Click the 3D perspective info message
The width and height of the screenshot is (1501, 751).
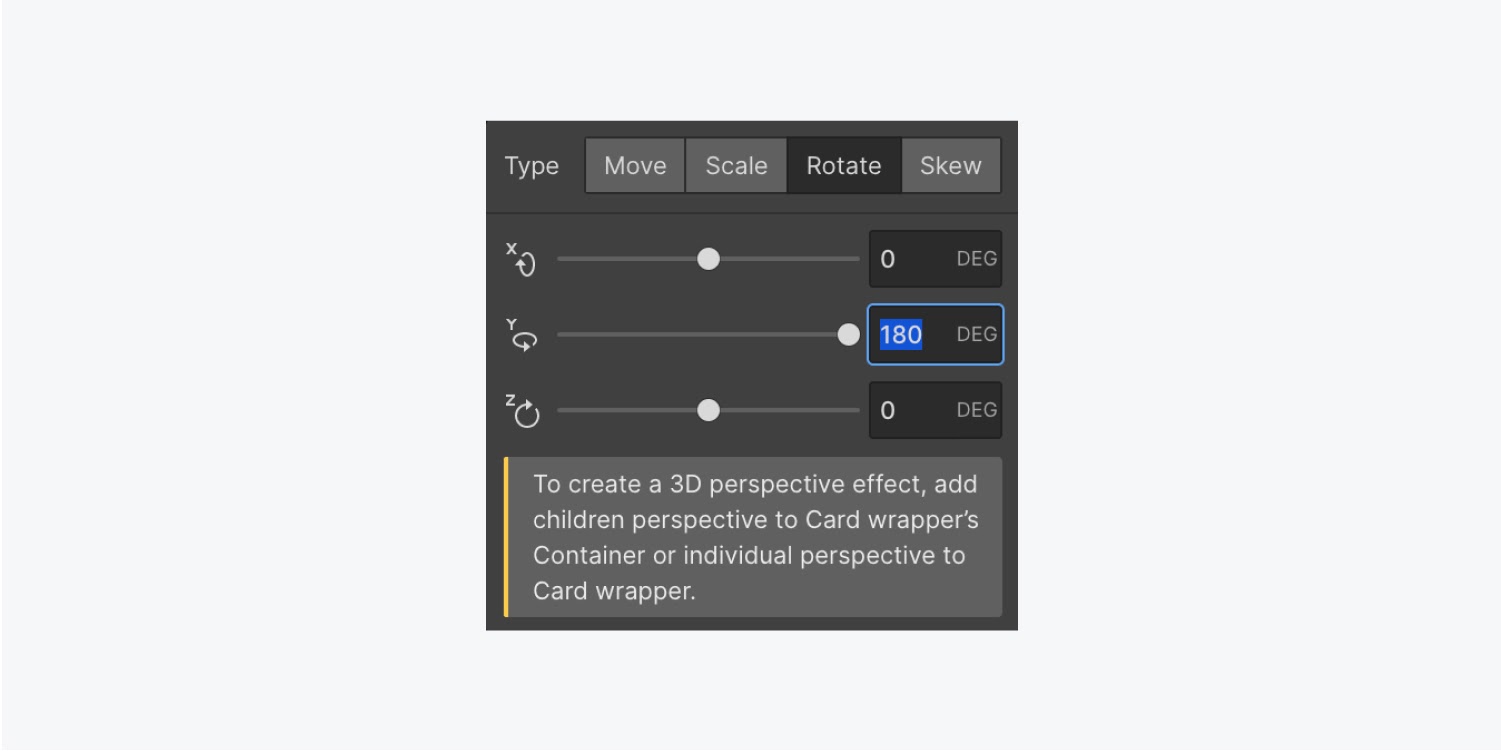753,537
